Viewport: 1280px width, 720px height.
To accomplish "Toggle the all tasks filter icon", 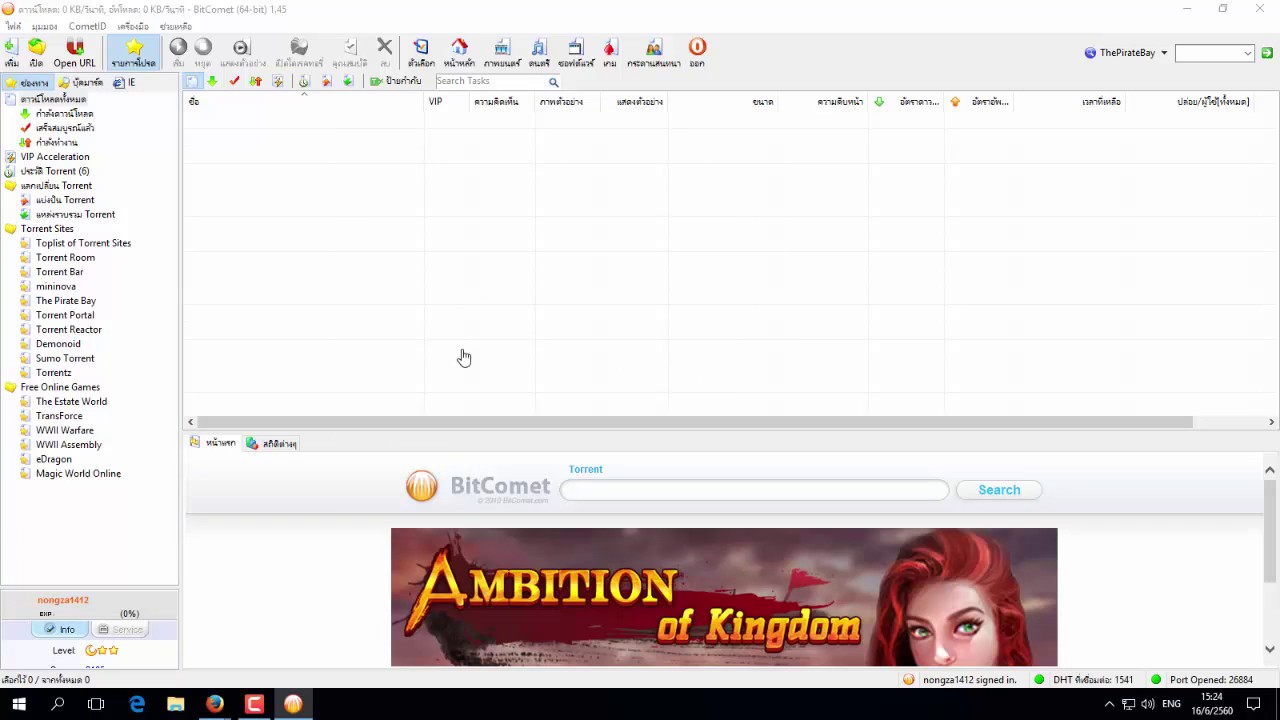I will pyautogui.click(x=192, y=81).
